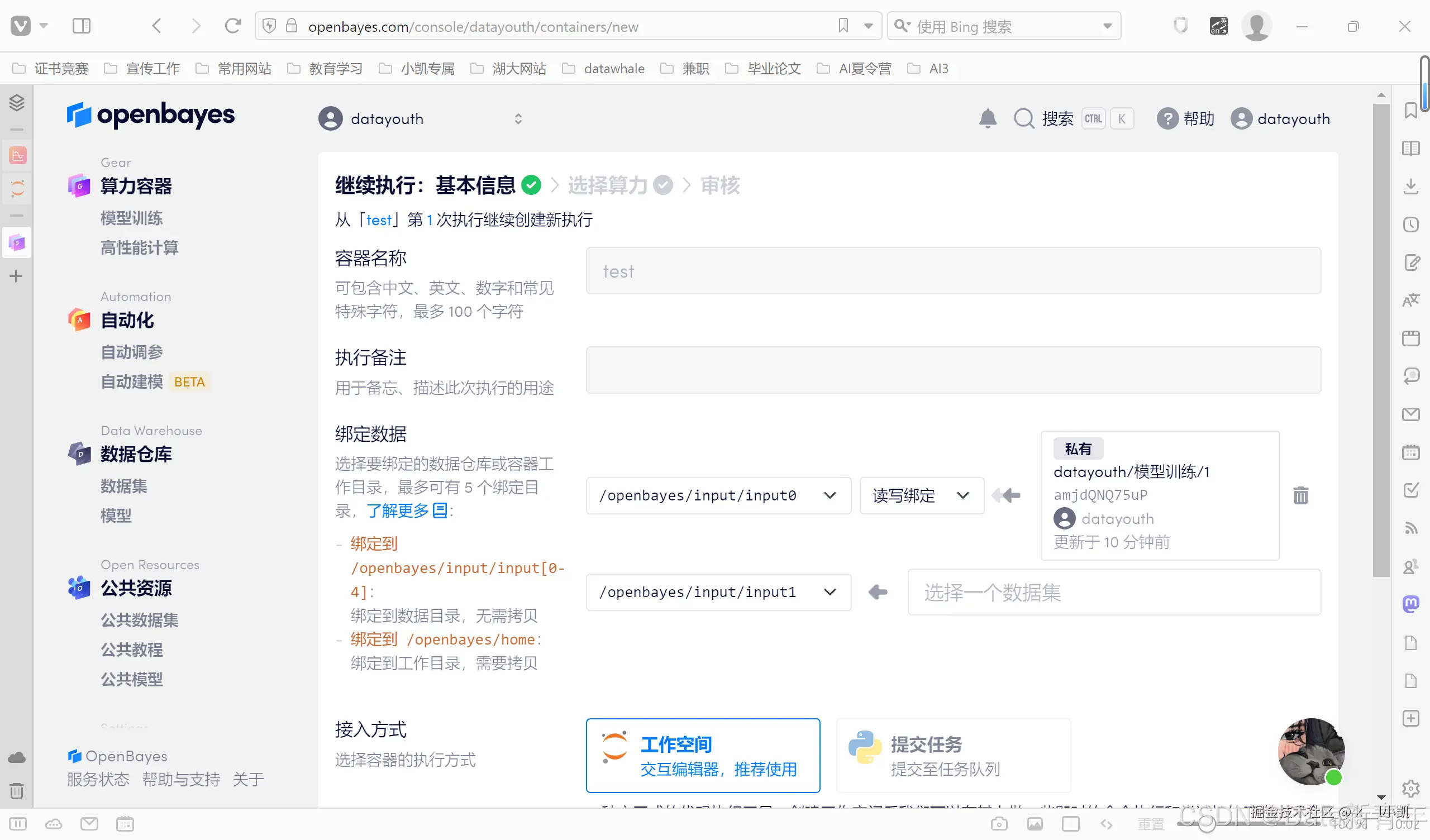Screen dimensions: 1430x840
Task: Open the help question mark icon
Action: [1167, 118]
